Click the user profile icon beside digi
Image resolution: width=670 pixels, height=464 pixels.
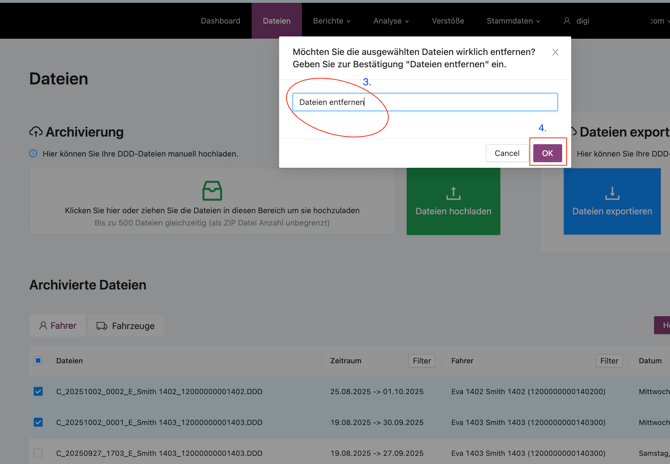pos(567,20)
